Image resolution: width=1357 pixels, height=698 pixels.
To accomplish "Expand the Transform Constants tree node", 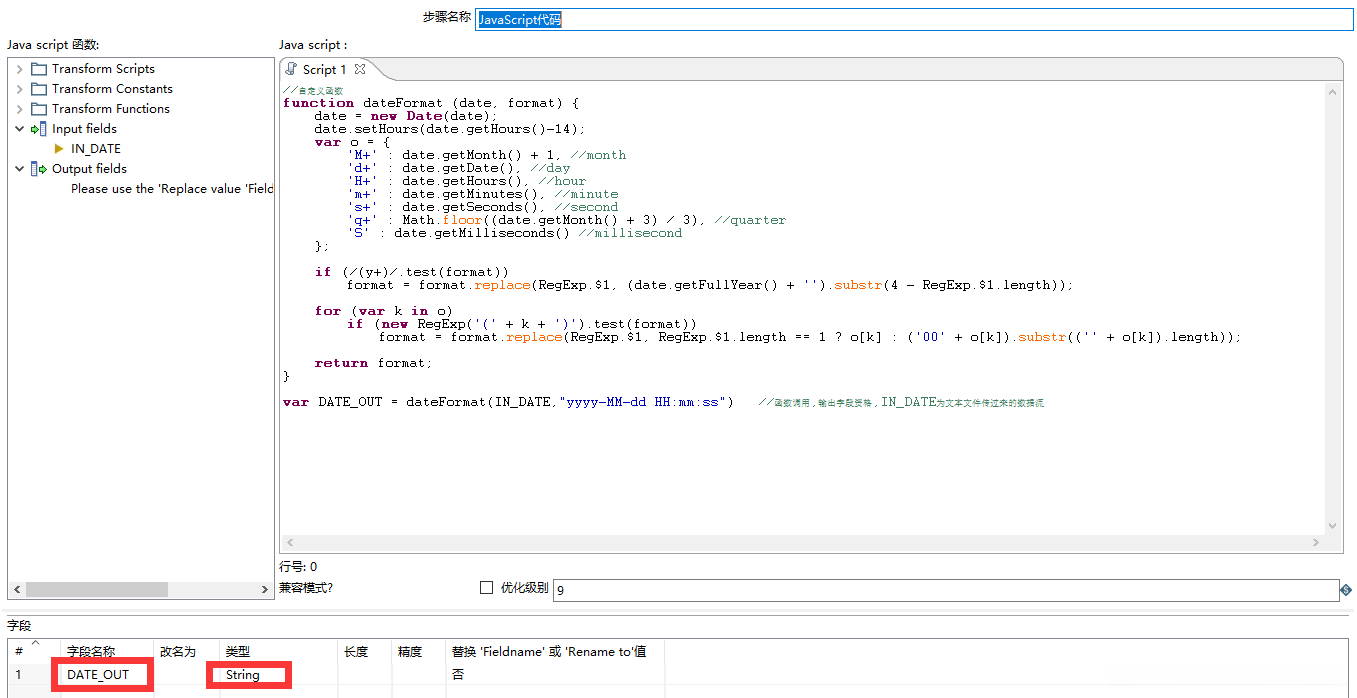I will 20,89.
